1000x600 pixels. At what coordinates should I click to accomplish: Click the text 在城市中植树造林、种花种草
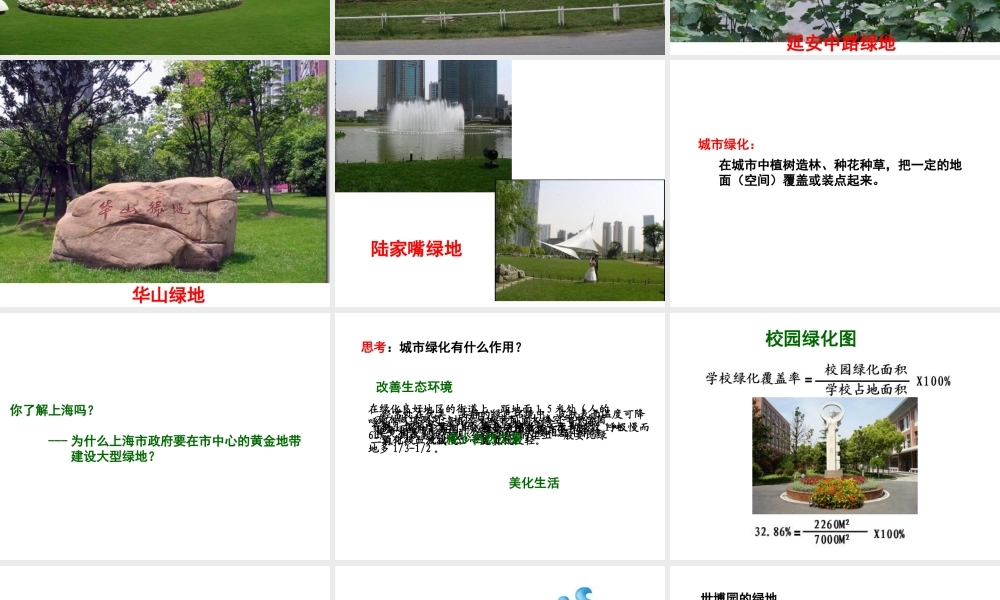coord(802,165)
